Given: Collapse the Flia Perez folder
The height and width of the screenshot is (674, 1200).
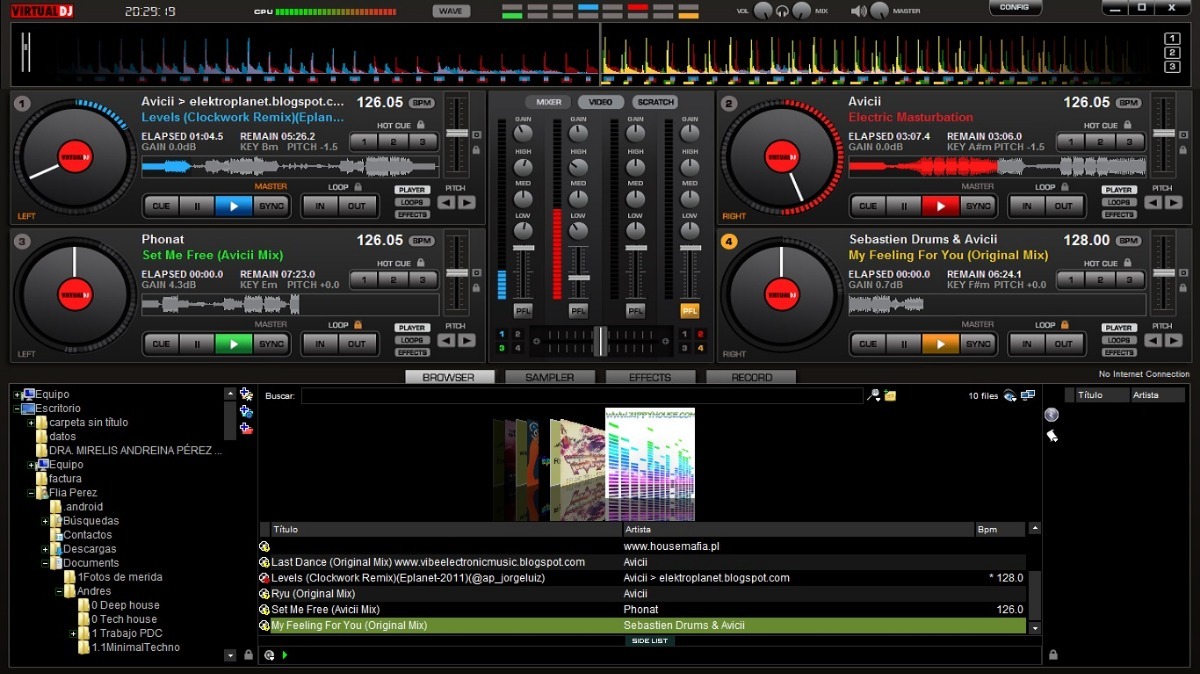Looking at the screenshot, I should [x=31, y=493].
